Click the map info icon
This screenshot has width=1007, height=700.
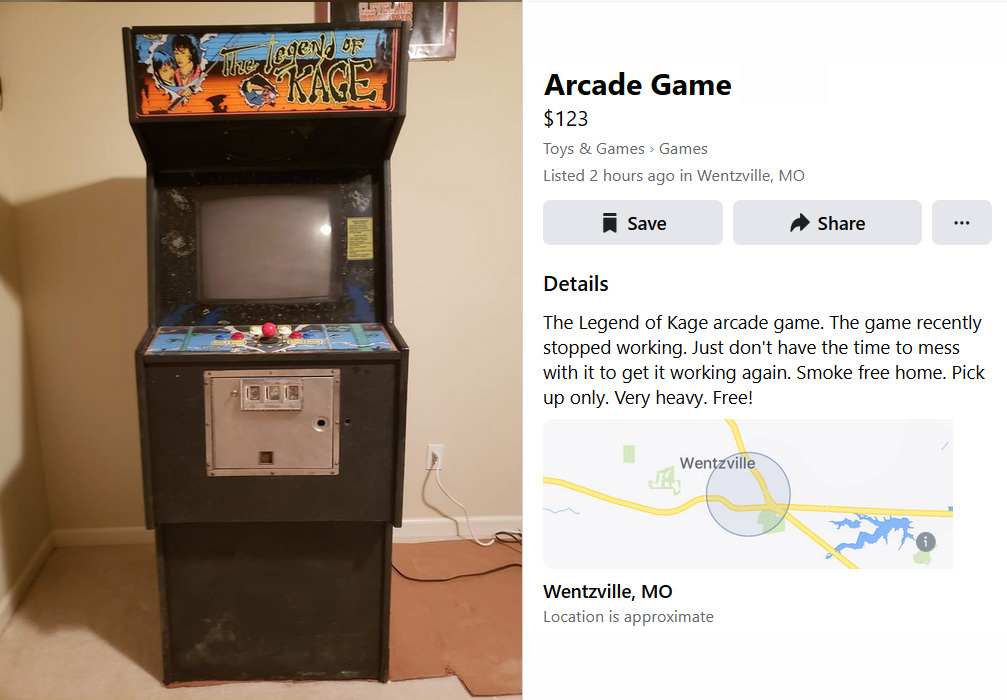925,541
